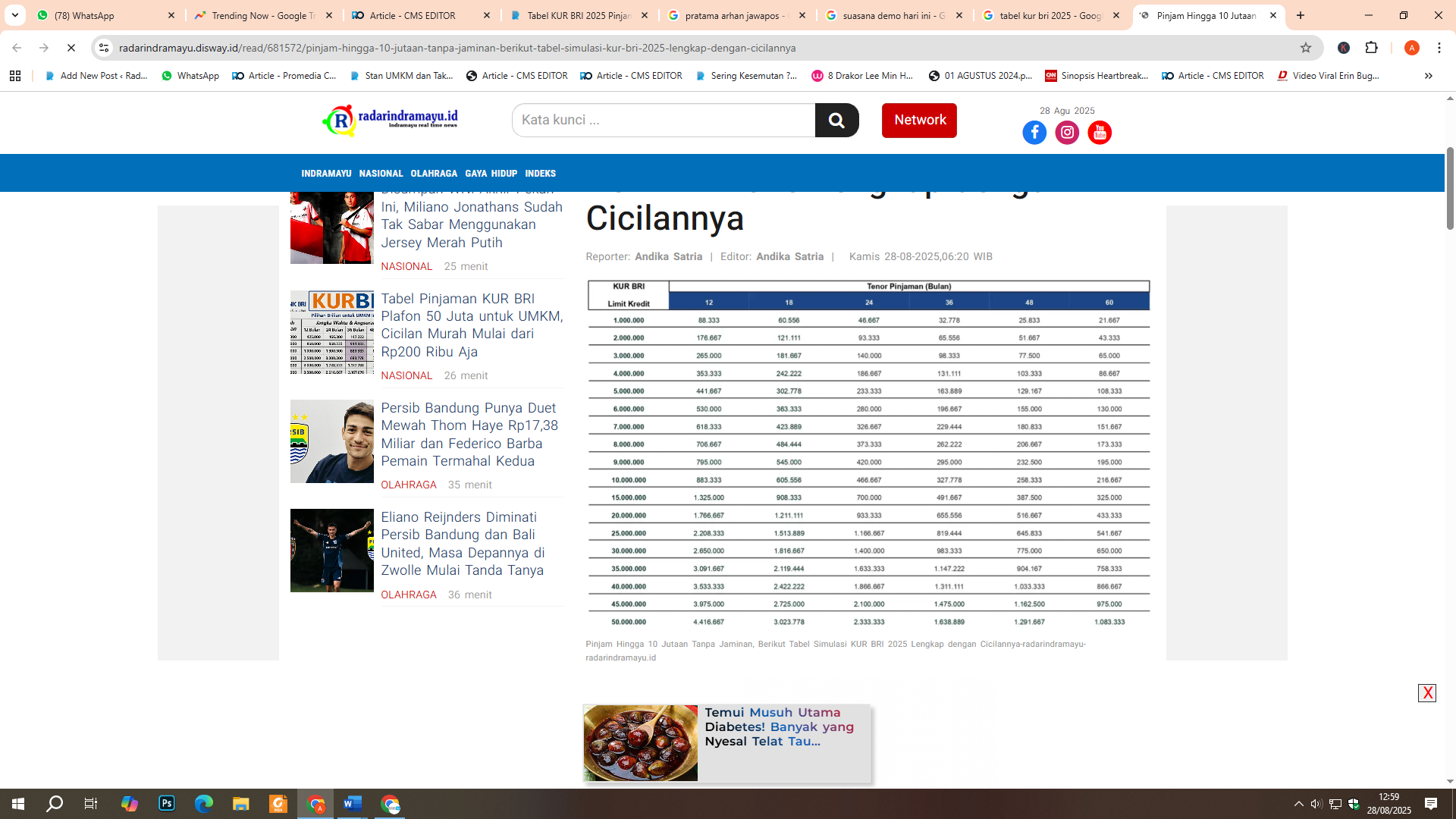
Task: Click the Kata kunci search field
Action: (x=664, y=120)
